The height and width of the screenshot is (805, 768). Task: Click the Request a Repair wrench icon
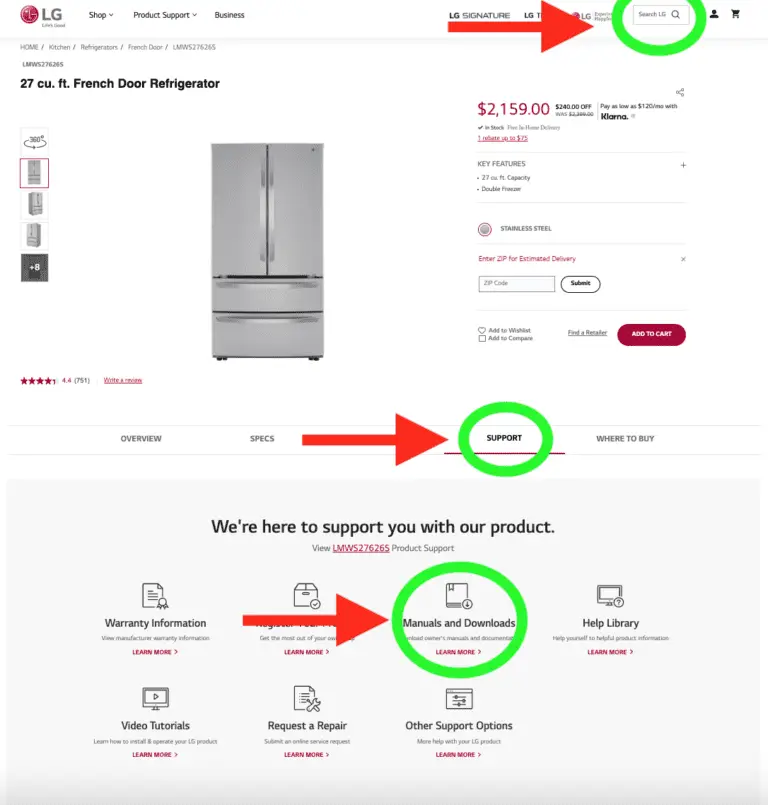307,697
